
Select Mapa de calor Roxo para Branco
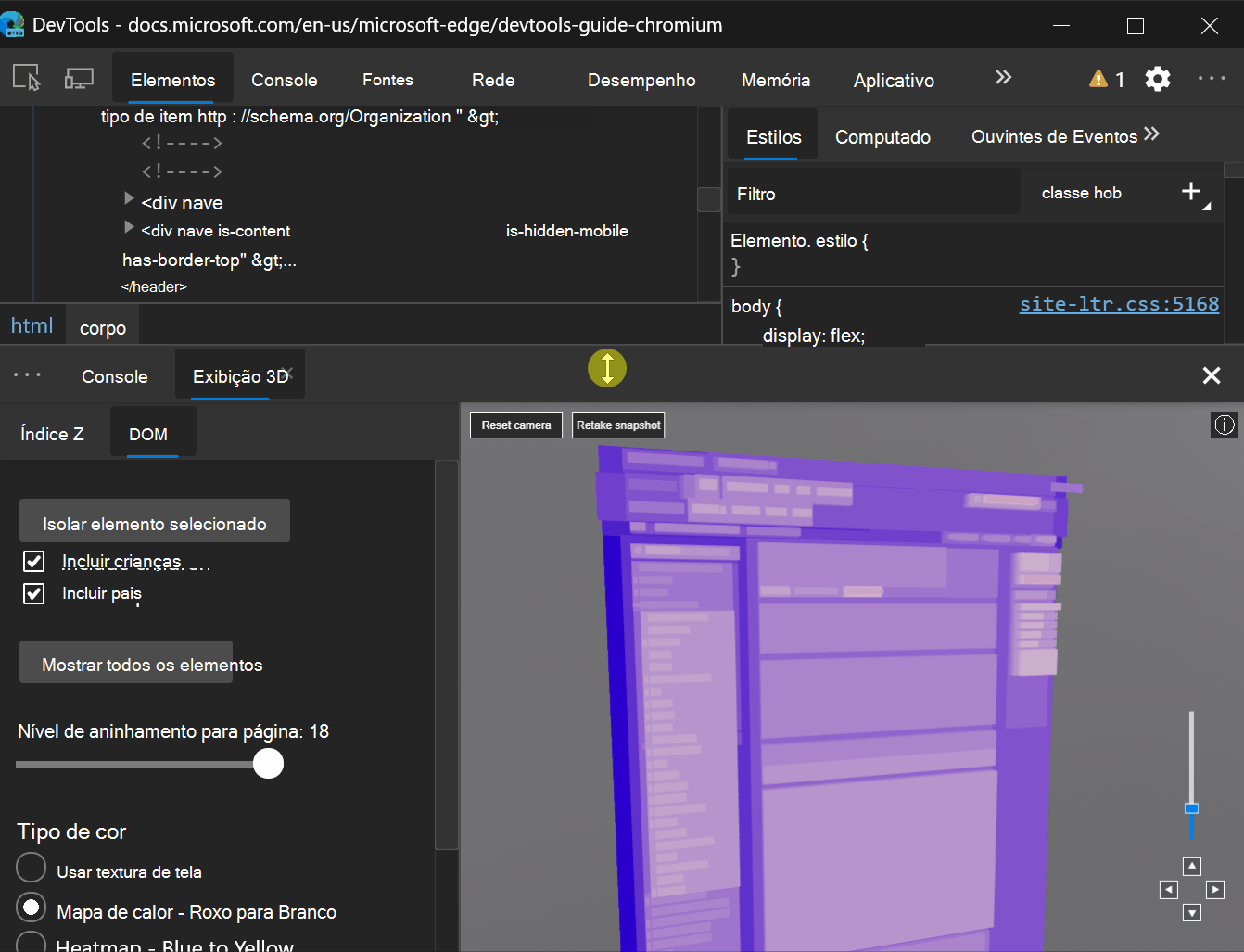(31, 907)
